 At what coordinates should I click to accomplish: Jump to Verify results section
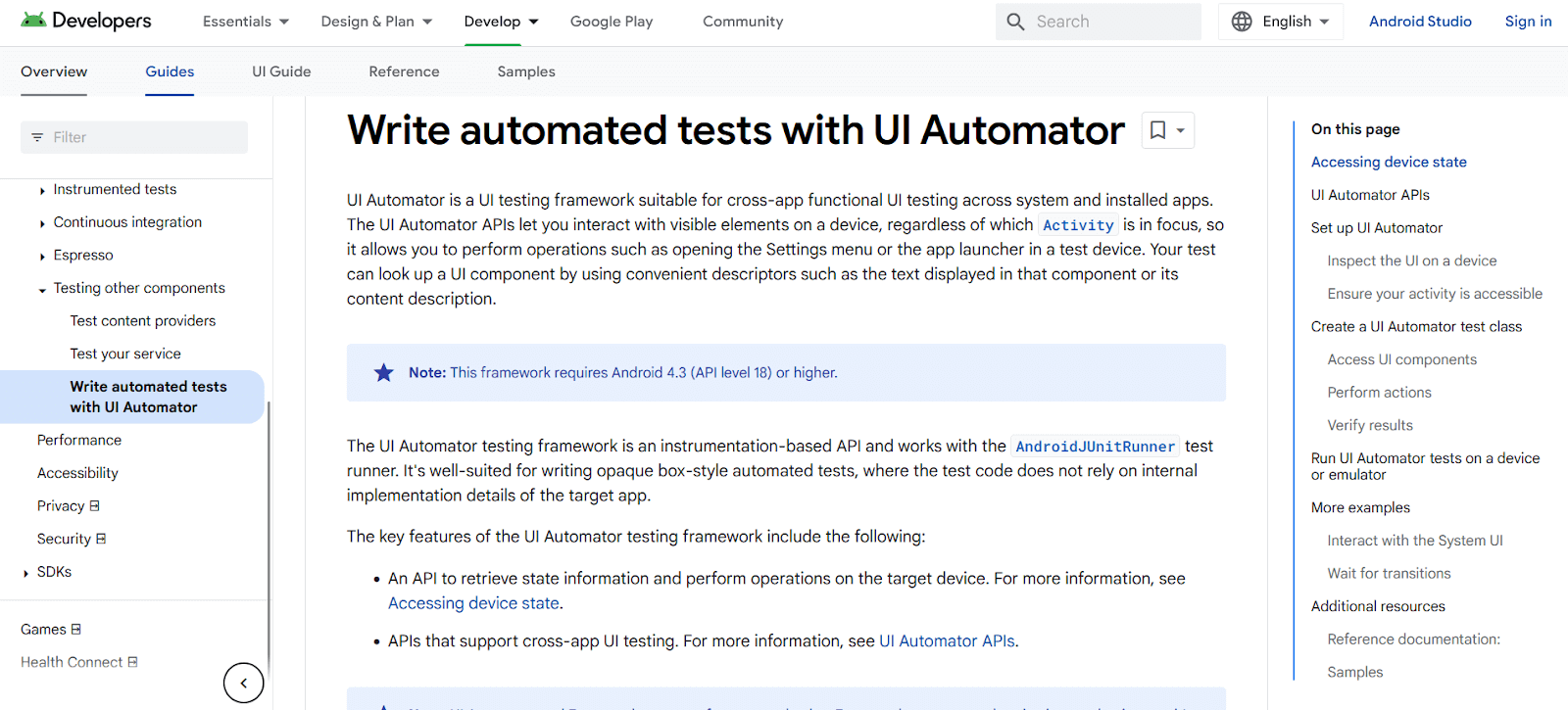(x=1370, y=426)
